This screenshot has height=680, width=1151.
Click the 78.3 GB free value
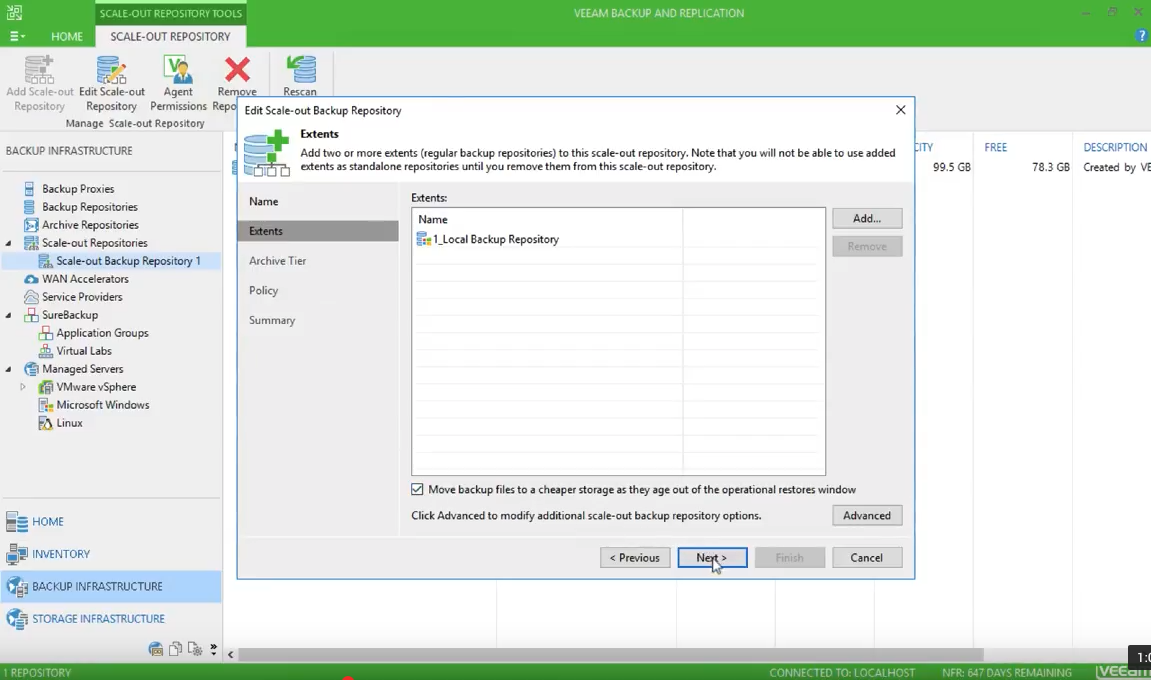tap(1050, 167)
